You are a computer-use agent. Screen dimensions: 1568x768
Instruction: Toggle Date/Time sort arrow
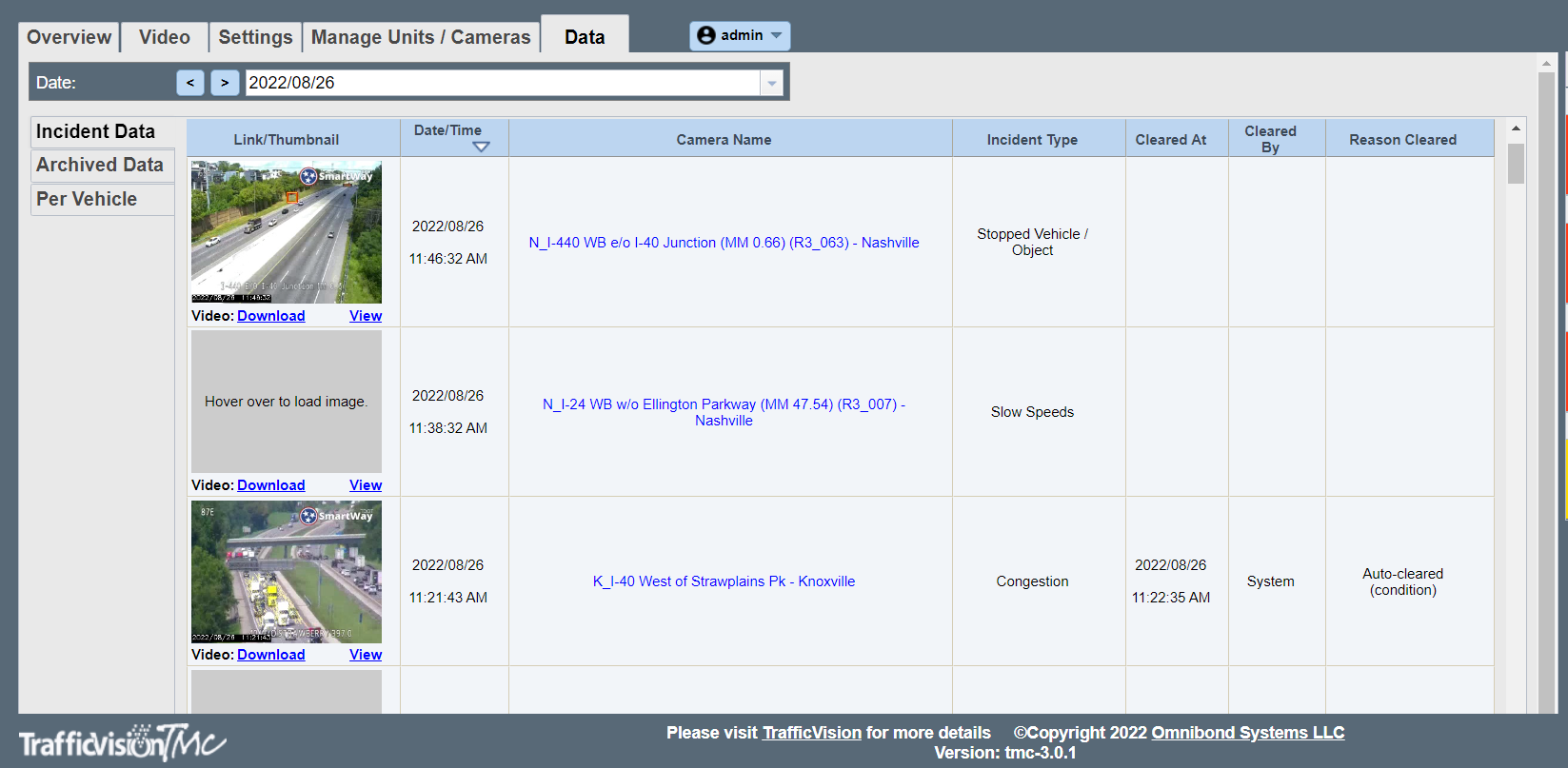tap(481, 147)
